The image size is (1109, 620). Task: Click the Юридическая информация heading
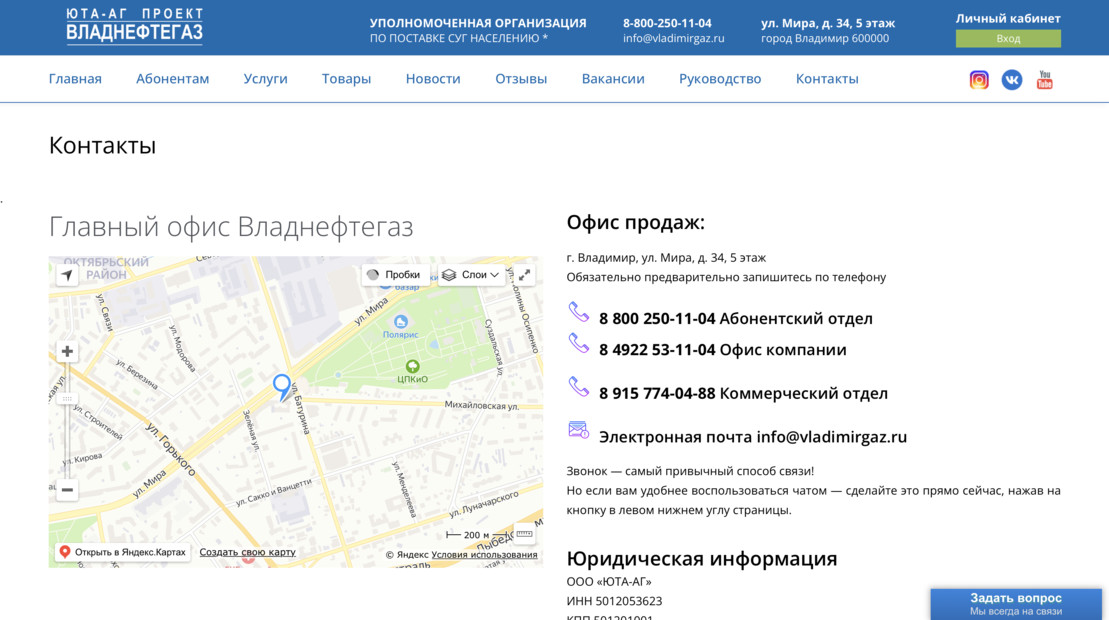click(702, 558)
